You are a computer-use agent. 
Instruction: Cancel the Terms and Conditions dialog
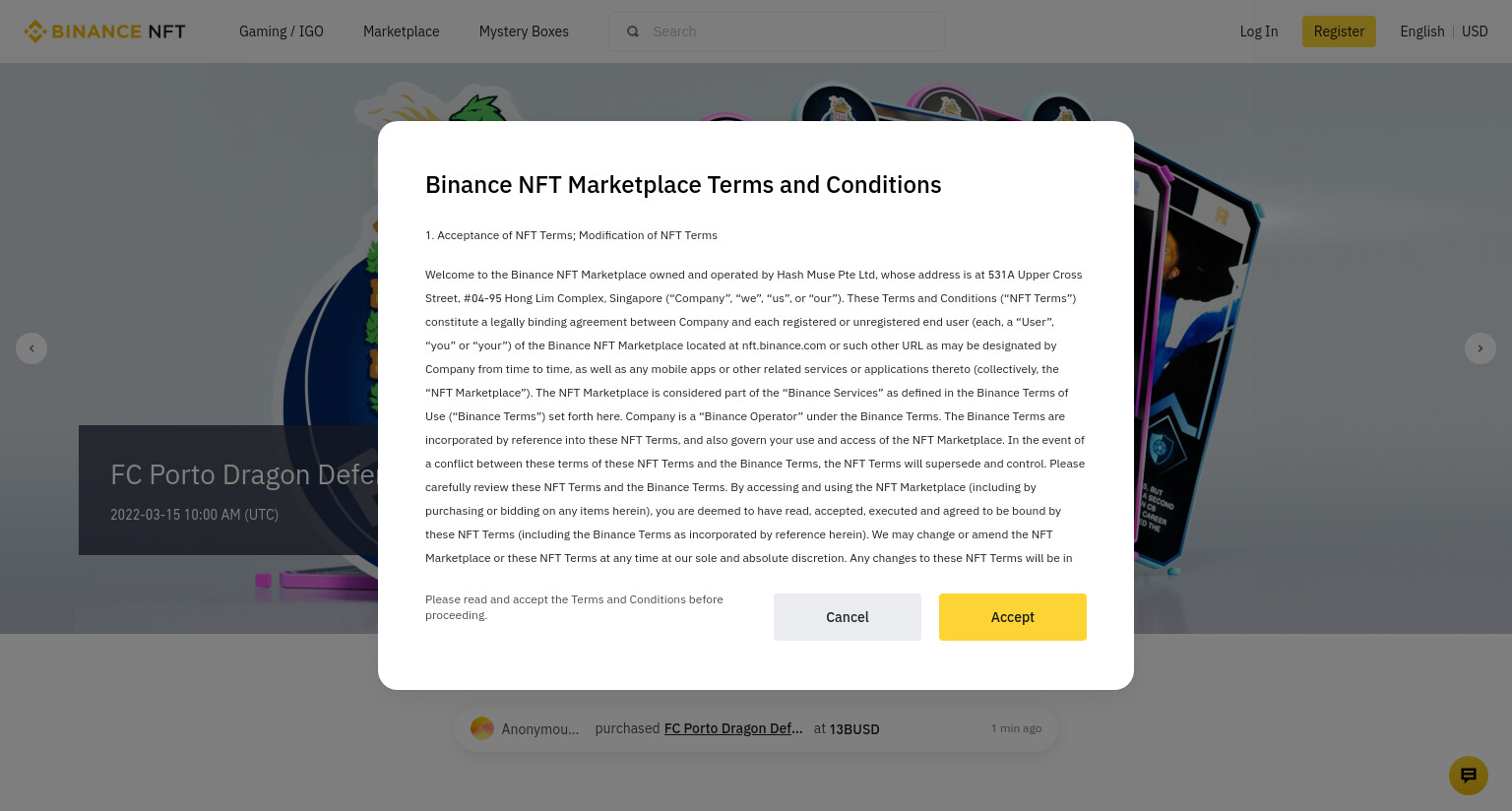tap(848, 617)
